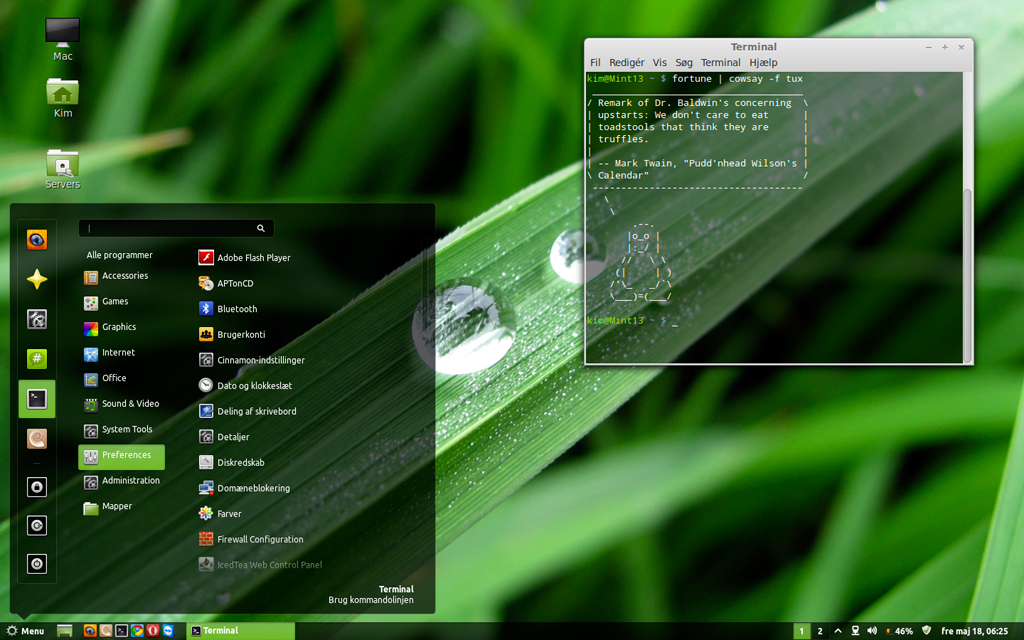Viewport: 1024px width, 640px height.
Task: Open the Redigér menu in Terminal
Action: coord(626,63)
